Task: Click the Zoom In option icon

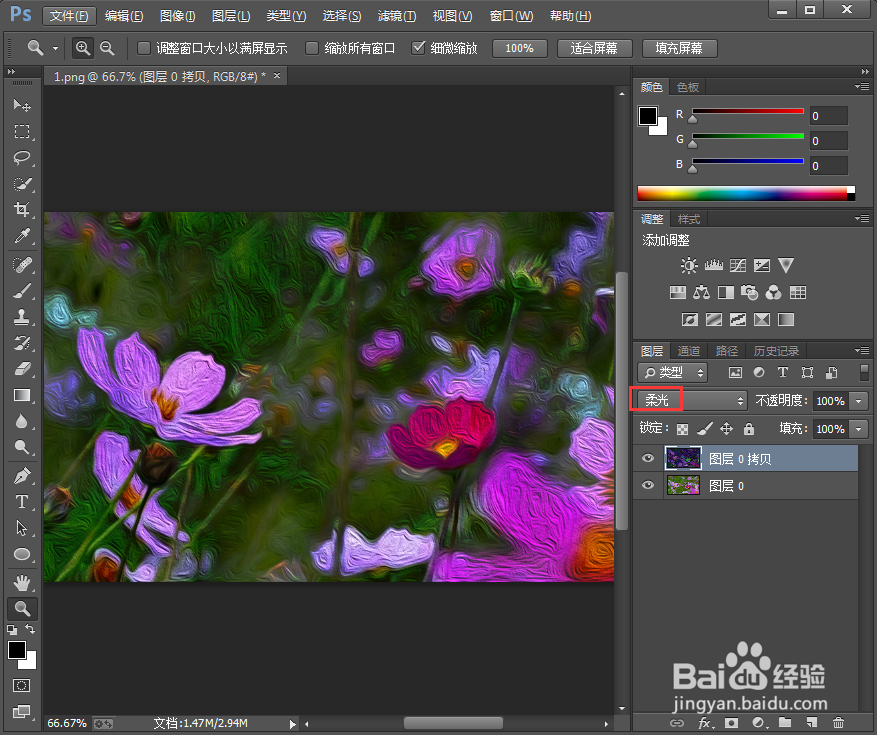Action: (x=83, y=48)
